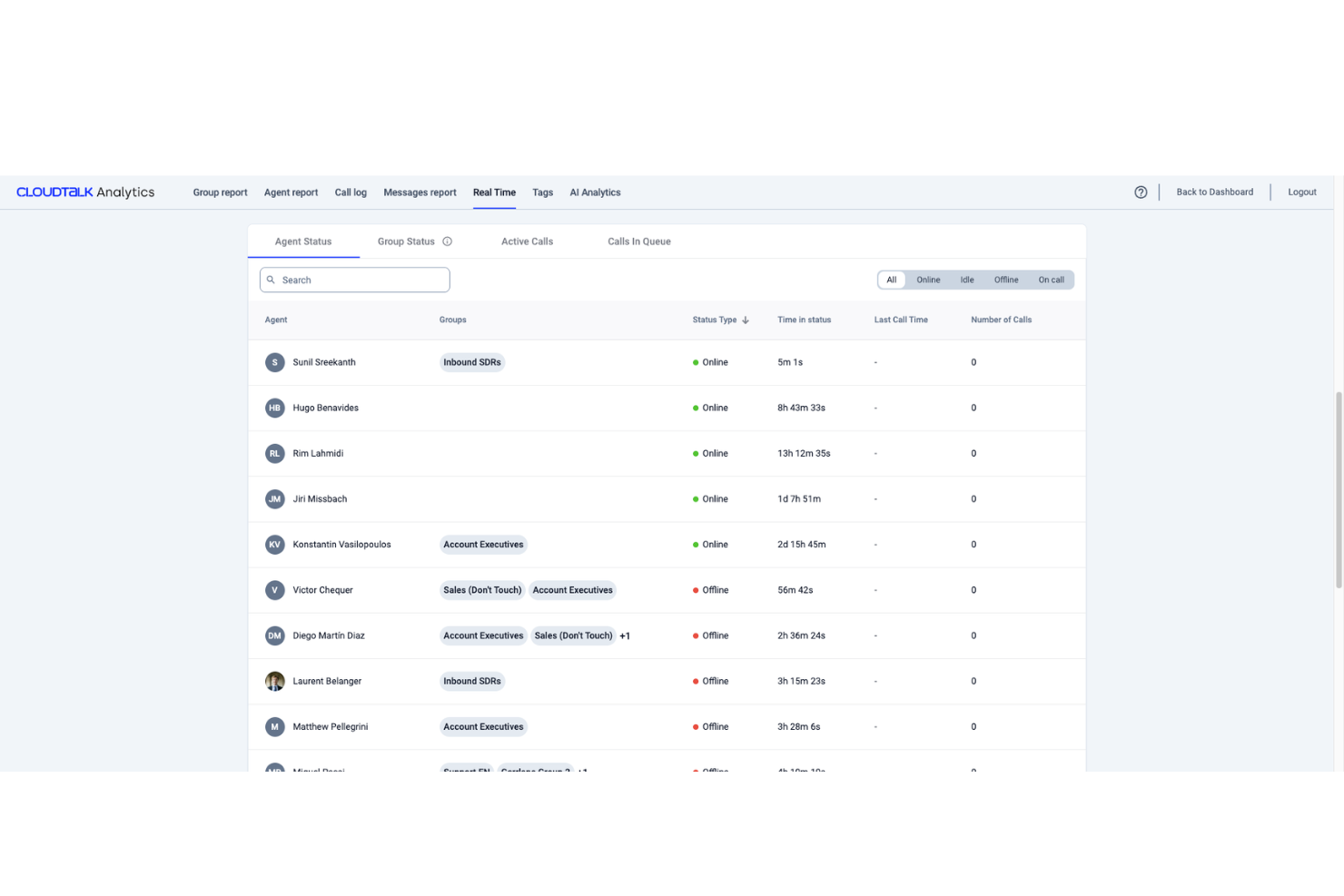Switch to the Offline filter
This screenshot has width=1344, height=896.
click(1005, 280)
